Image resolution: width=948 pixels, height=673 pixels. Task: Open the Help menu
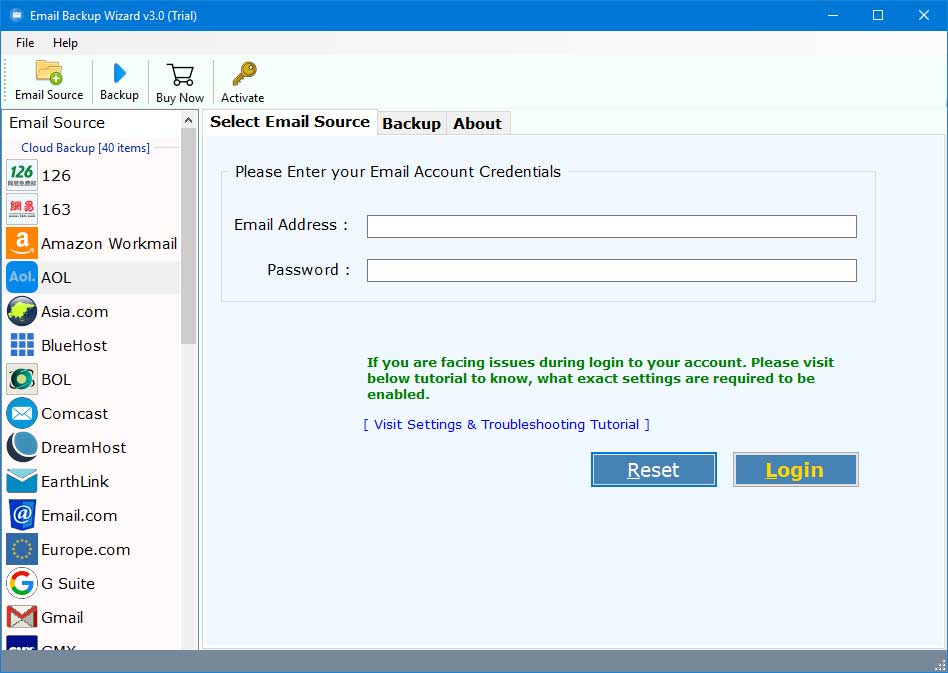tap(65, 43)
